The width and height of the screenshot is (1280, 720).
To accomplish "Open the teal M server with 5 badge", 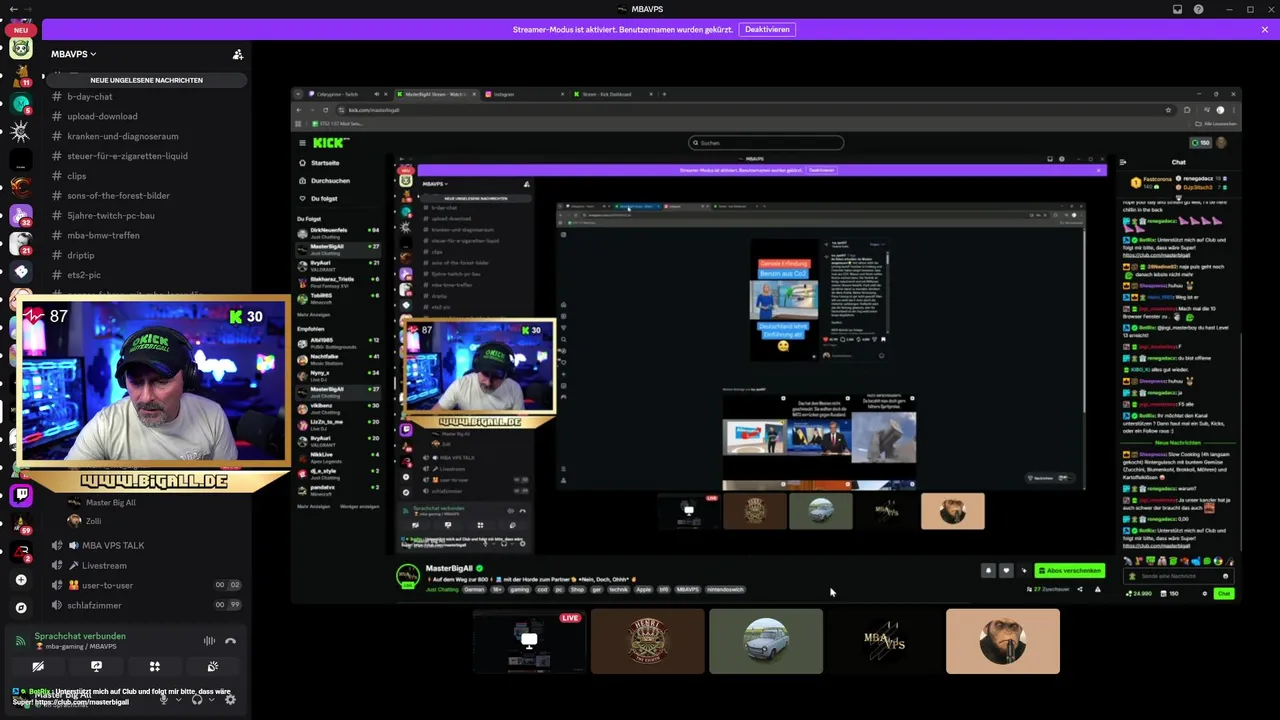I will (x=21, y=104).
